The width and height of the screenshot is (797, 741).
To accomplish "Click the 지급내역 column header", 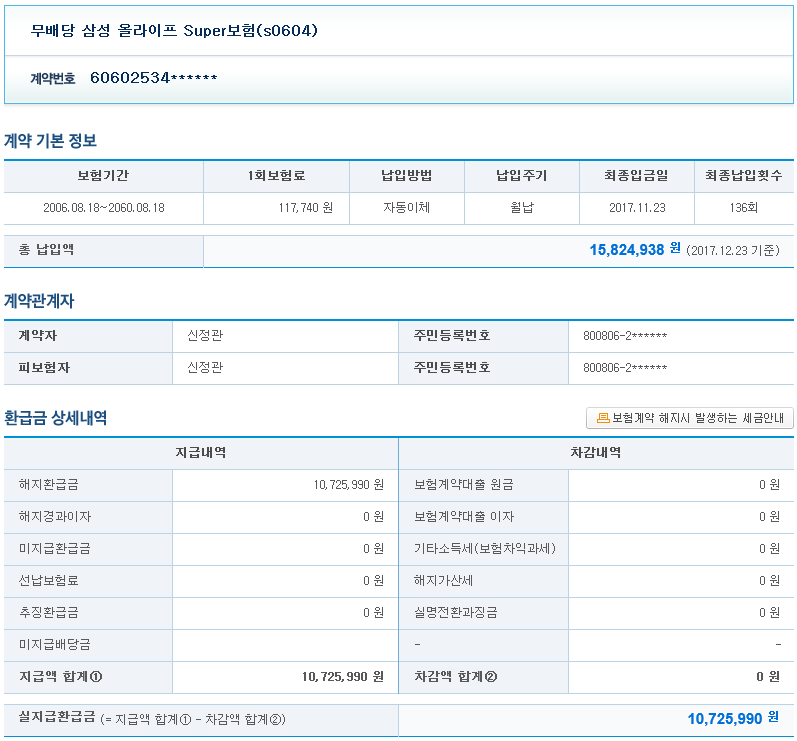I will tap(200, 453).
